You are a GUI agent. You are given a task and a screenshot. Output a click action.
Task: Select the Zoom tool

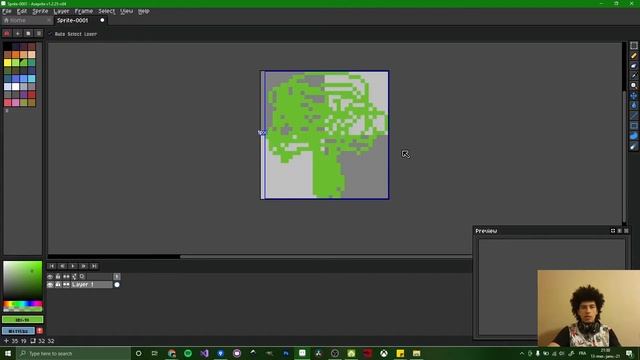point(633,86)
